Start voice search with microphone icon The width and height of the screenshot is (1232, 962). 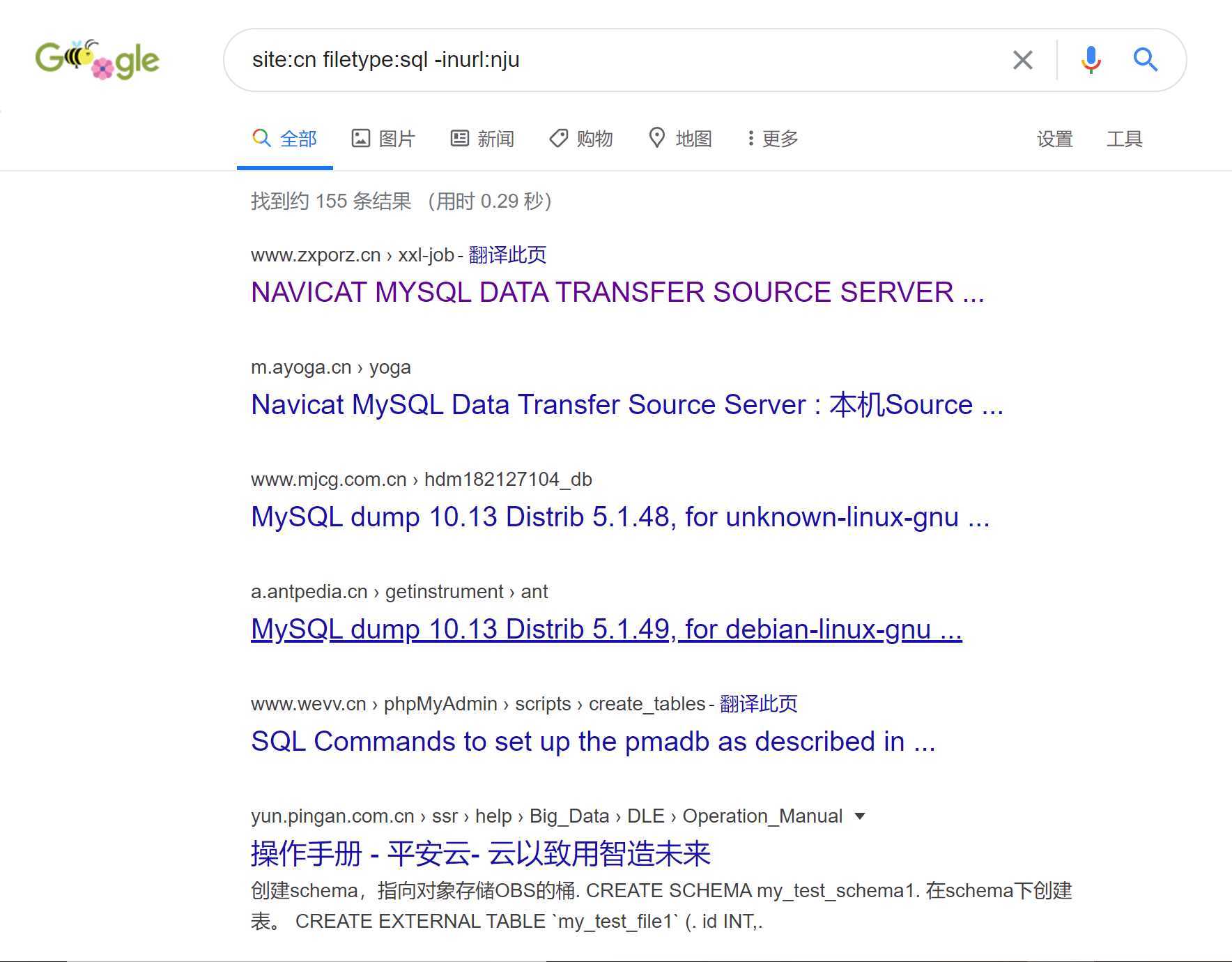[x=1091, y=60]
